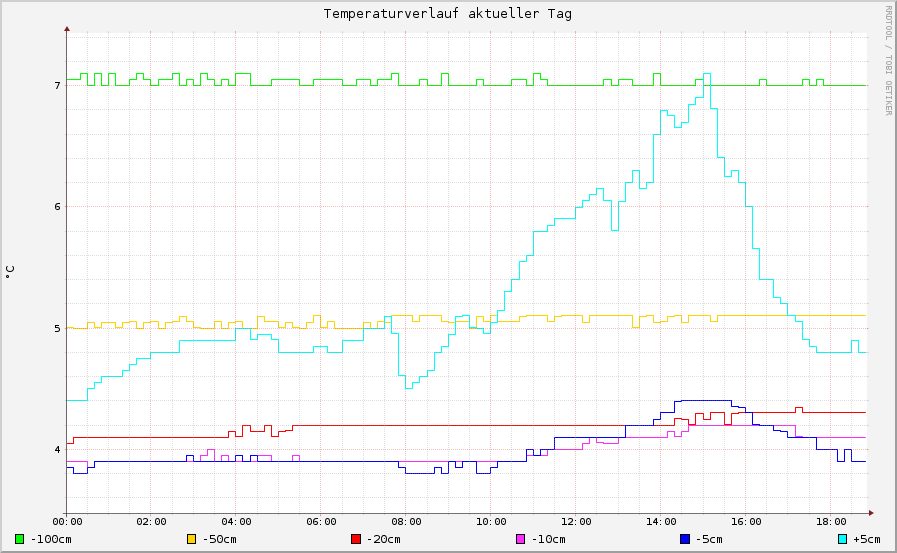Click the green -100cm legend swatch
The height and width of the screenshot is (553, 897).
[20, 539]
